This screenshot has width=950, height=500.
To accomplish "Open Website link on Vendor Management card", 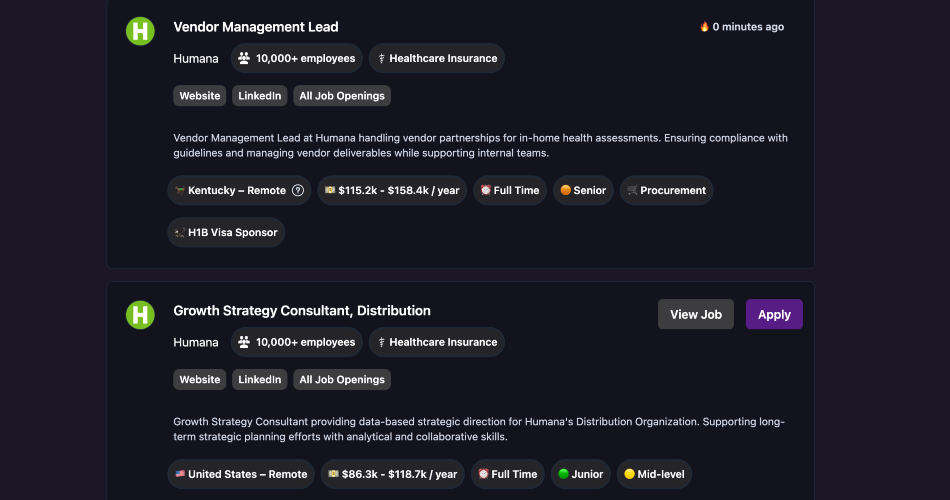I will pos(200,96).
